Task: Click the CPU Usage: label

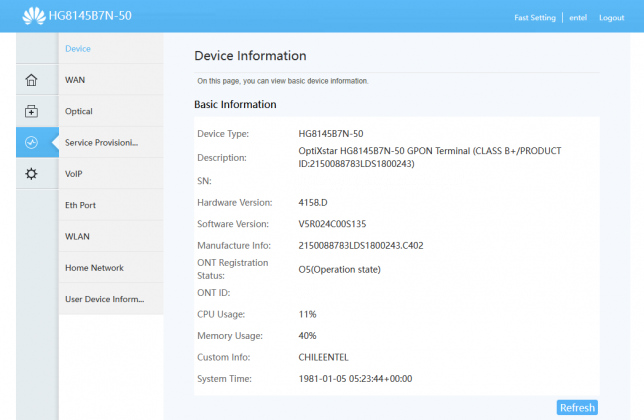Action: pyautogui.click(x=221, y=314)
